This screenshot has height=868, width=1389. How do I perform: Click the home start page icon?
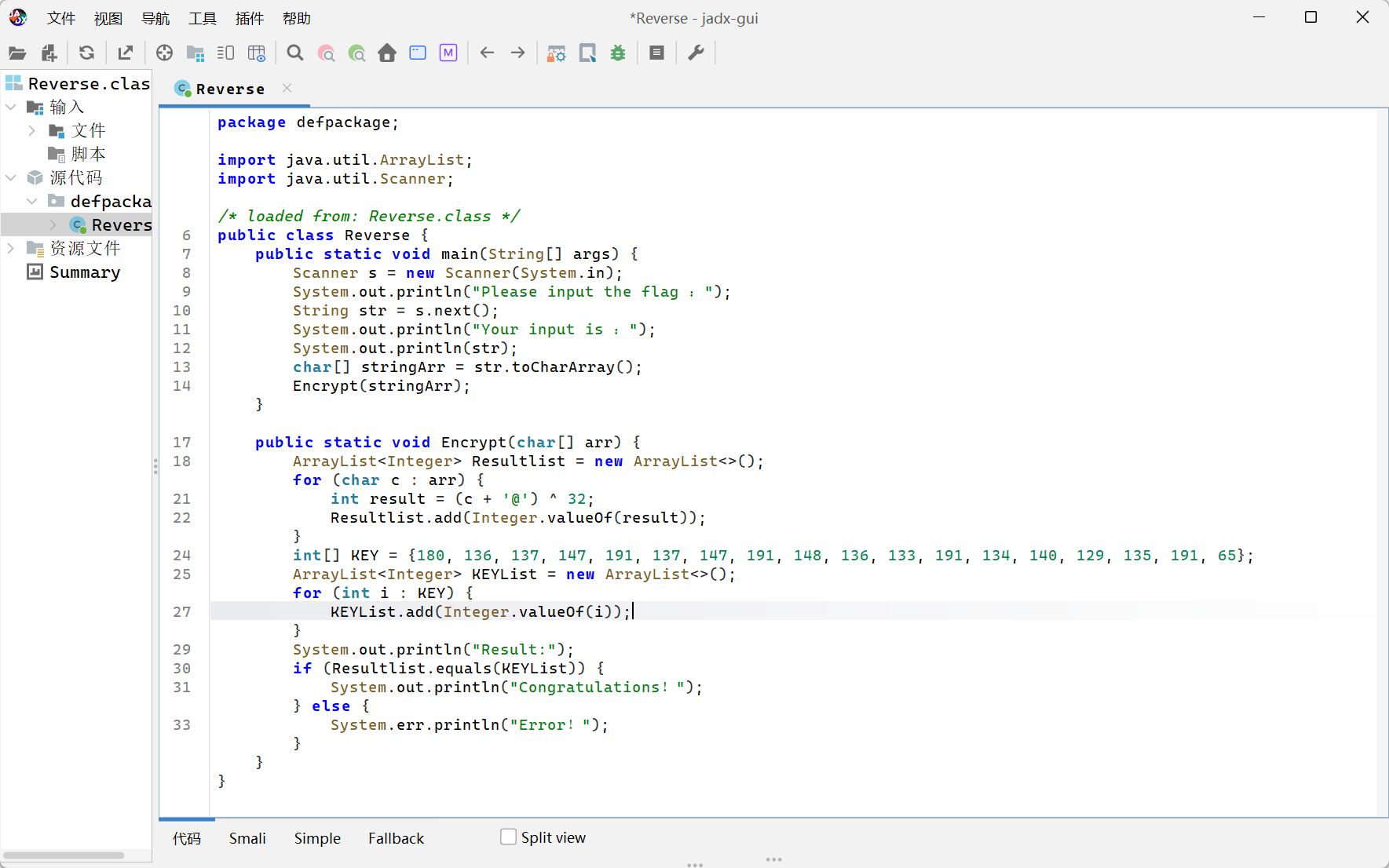tap(387, 53)
